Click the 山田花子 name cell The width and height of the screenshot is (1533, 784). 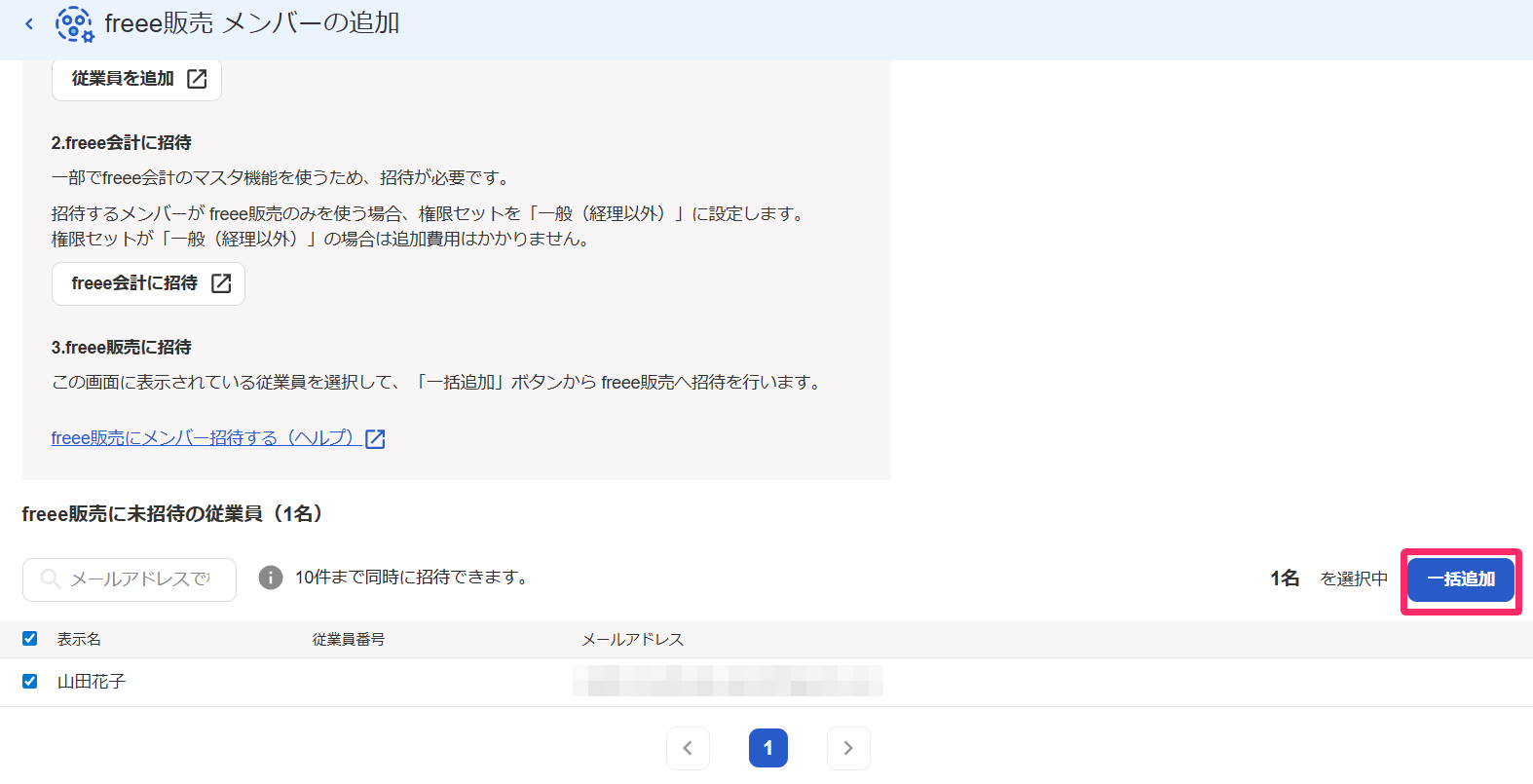coord(92,682)
